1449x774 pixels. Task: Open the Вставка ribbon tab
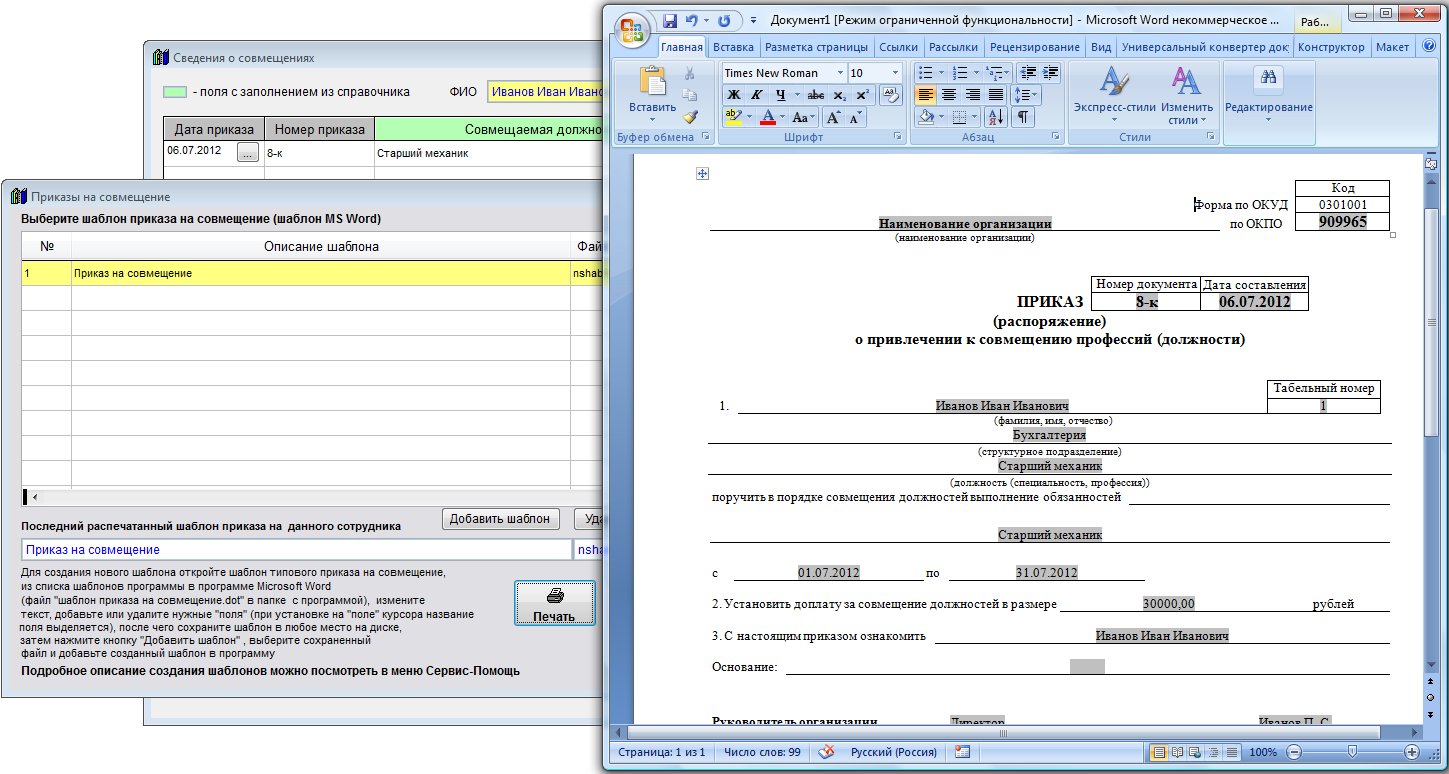[x=734, y=47]
